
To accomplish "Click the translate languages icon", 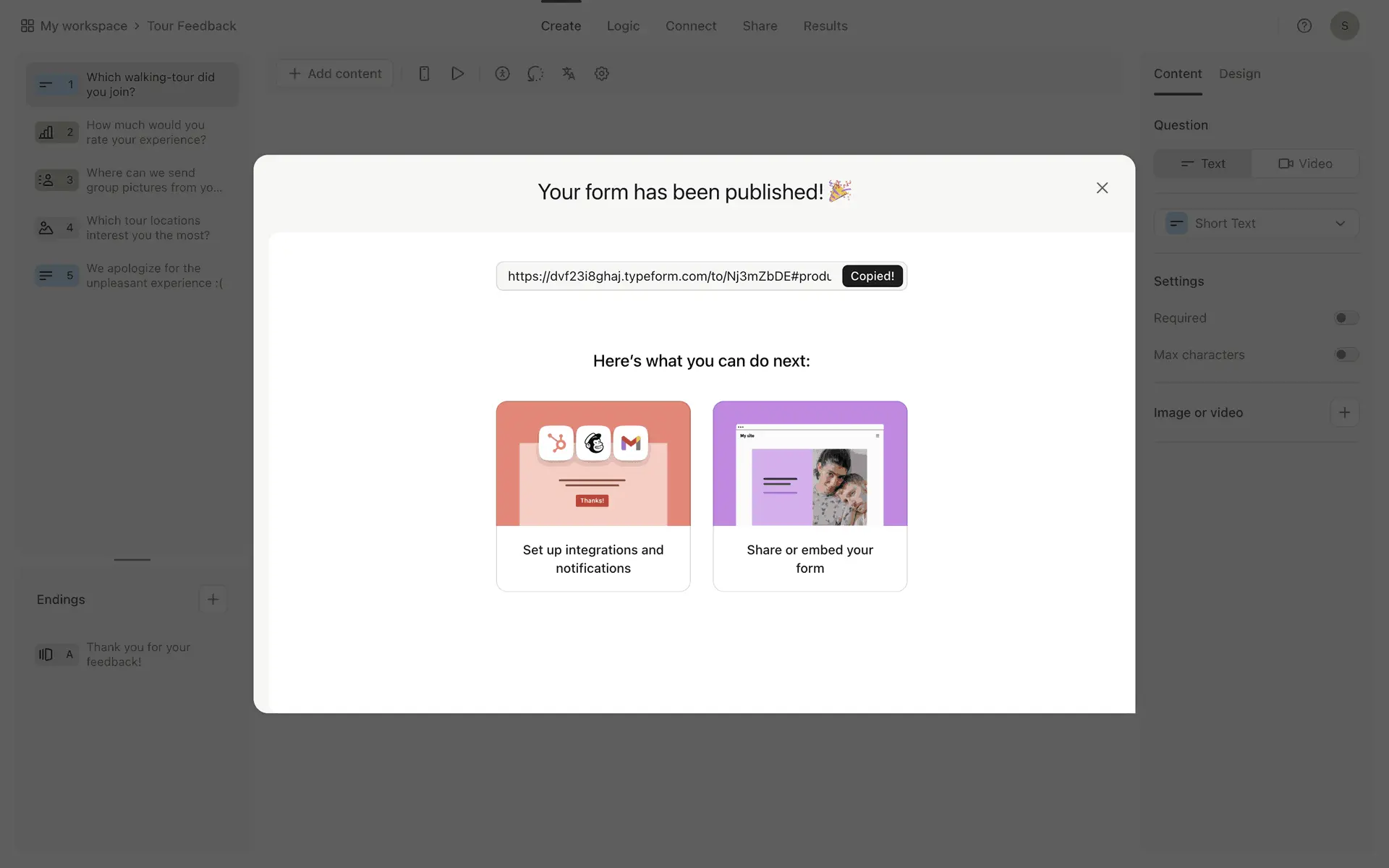I will click(x=569, y=74).
